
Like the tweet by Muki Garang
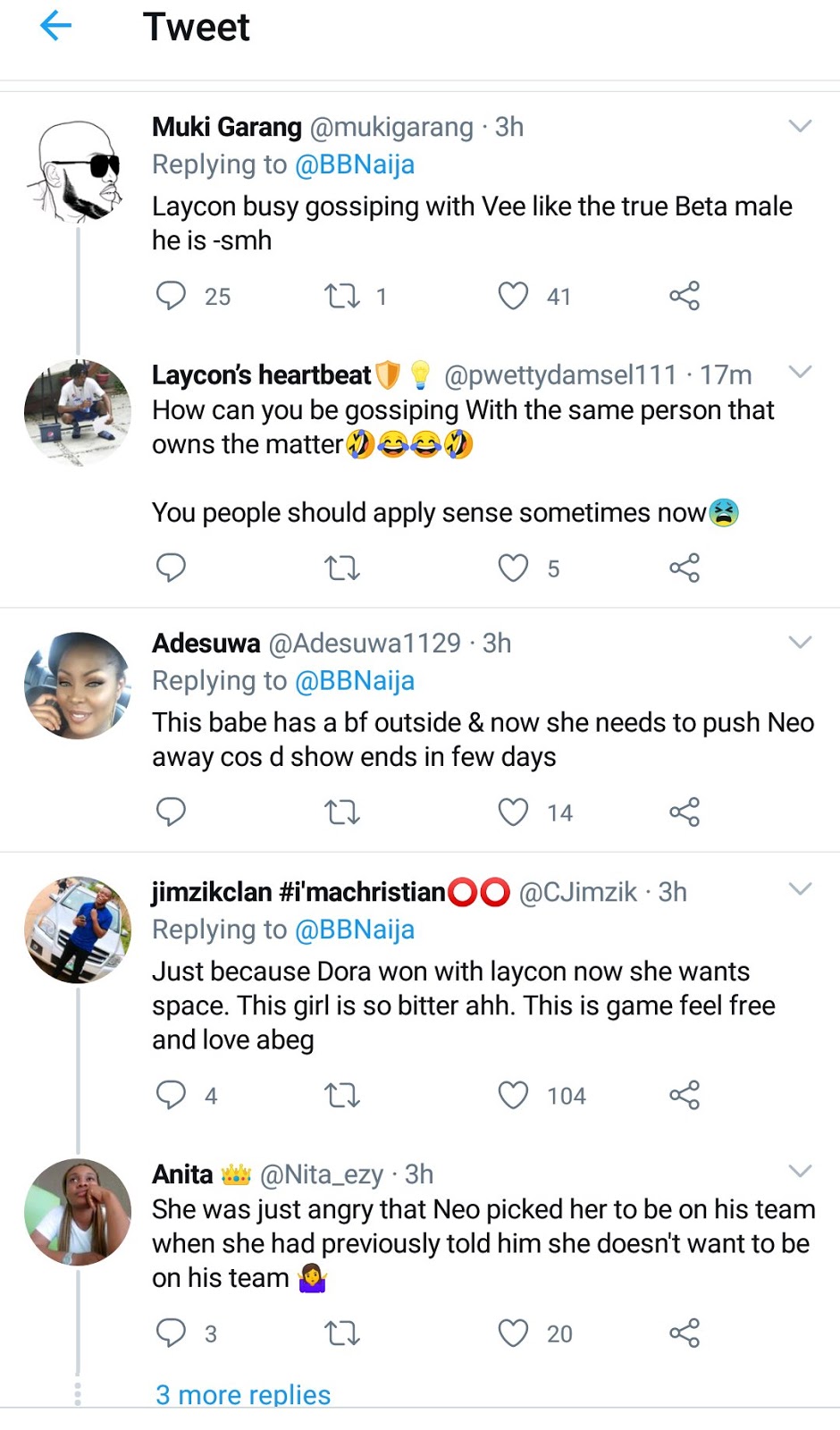(x=513, y=296)
